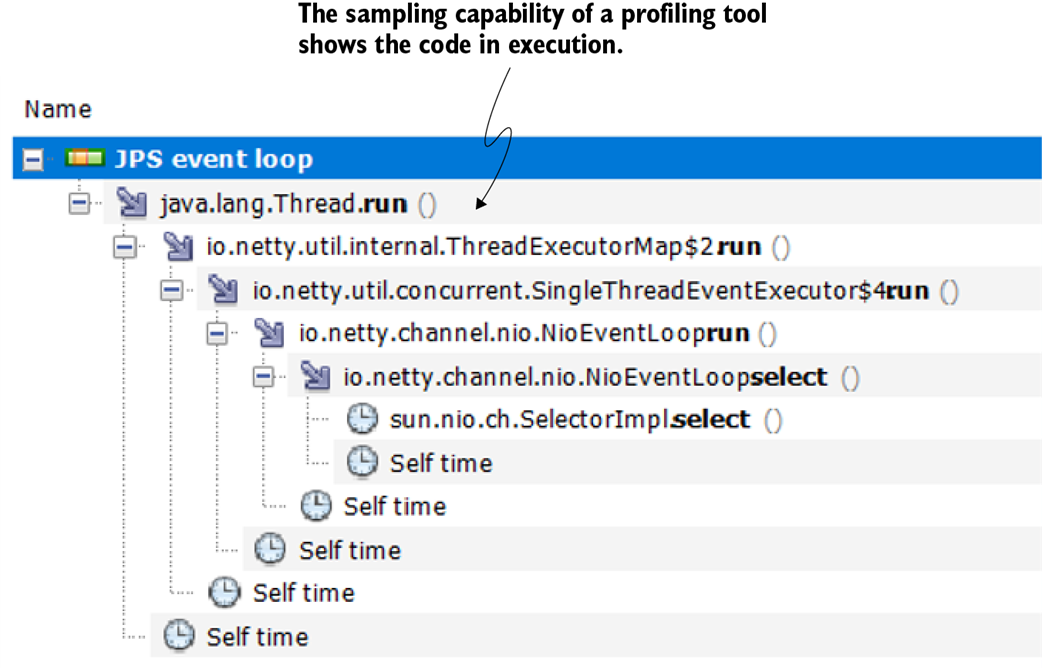Select the JPS event loop row label
1042x668 pixels.
[x=212, y=159]
